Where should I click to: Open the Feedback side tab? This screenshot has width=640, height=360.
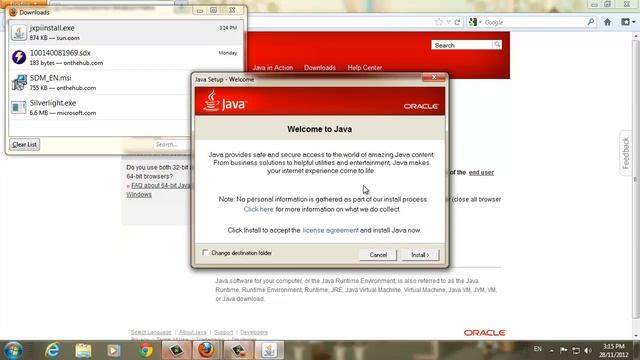click(626, 153)
